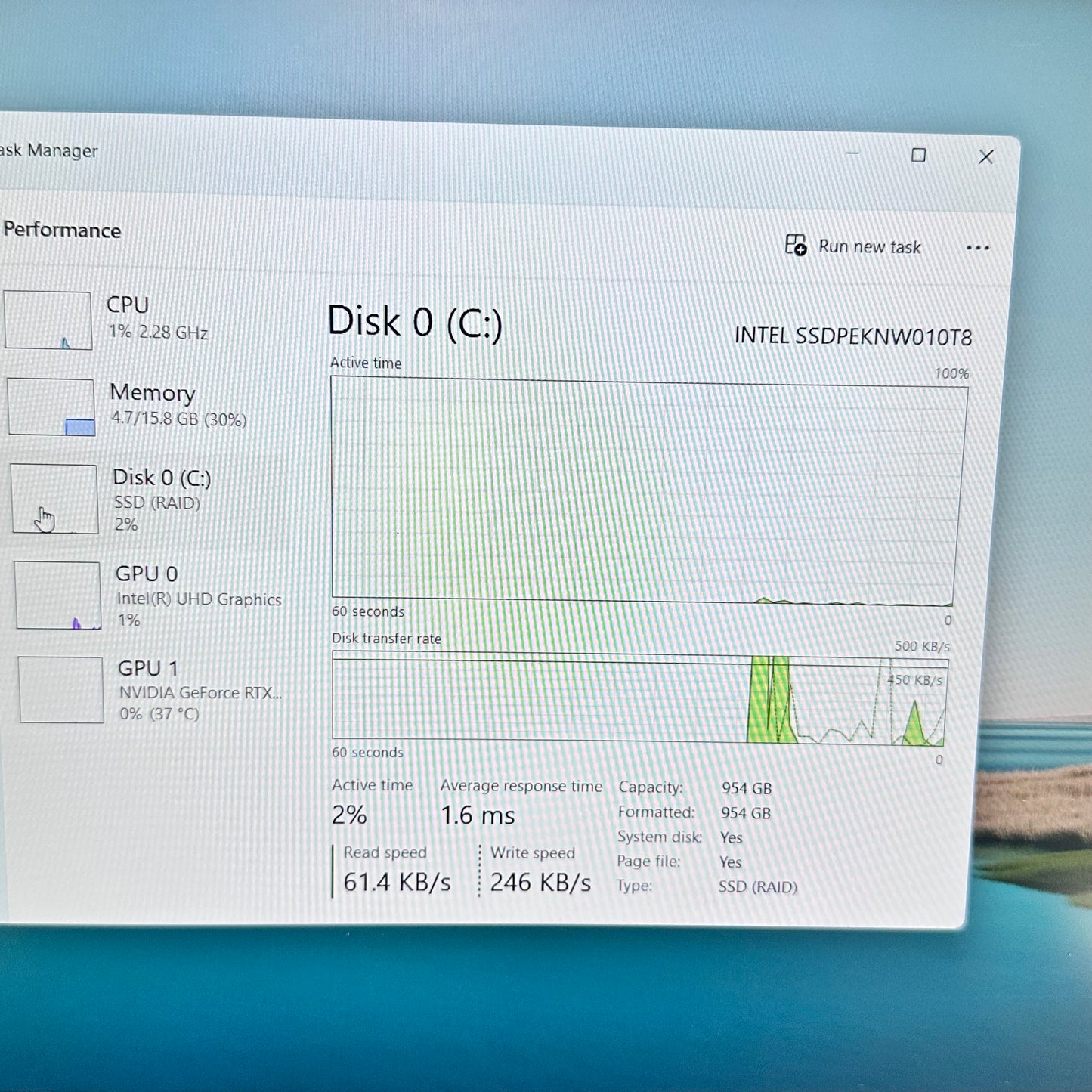1092x1092 pixels.
Task: Click the 1.6 ms response time value
Action: [478, 815]
